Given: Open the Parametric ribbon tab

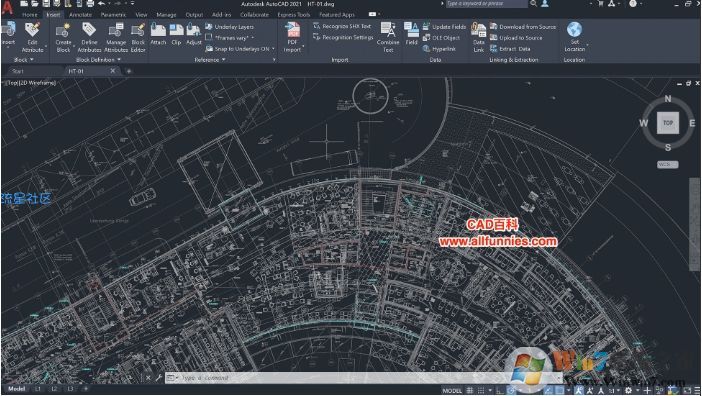Looking at the screenshot, I should (113, 15).
